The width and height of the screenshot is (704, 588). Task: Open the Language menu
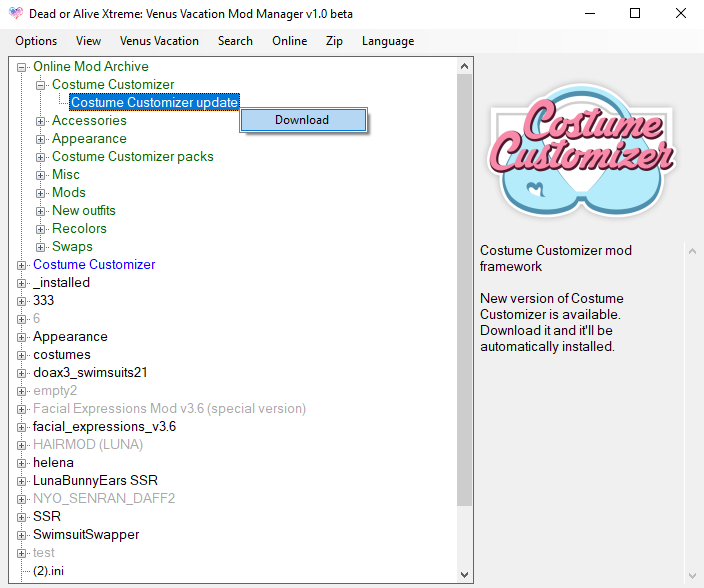click(x=388, y=41)
